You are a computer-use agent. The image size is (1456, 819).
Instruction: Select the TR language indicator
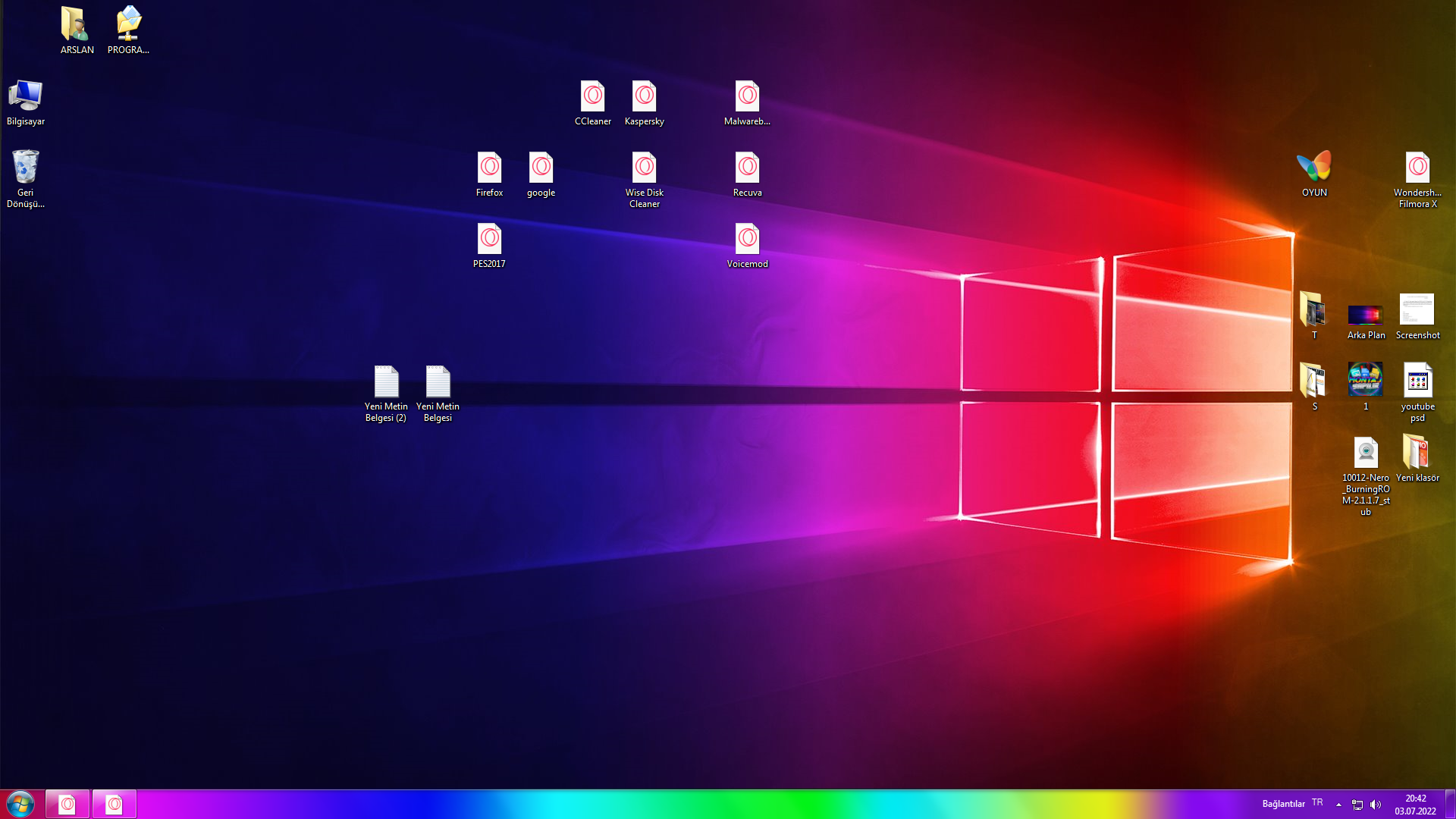(x=1317, y=803)
